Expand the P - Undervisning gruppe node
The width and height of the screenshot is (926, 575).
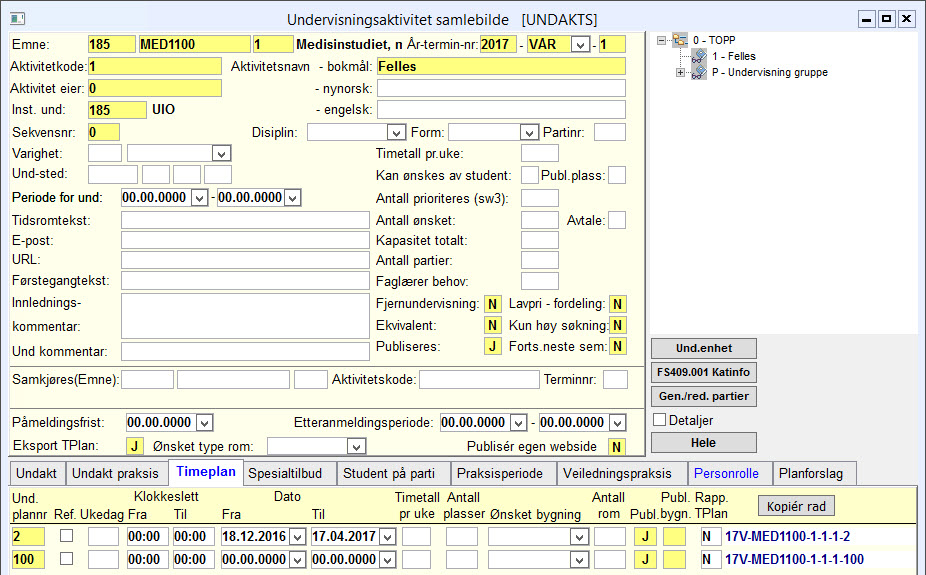click(680, 73)
